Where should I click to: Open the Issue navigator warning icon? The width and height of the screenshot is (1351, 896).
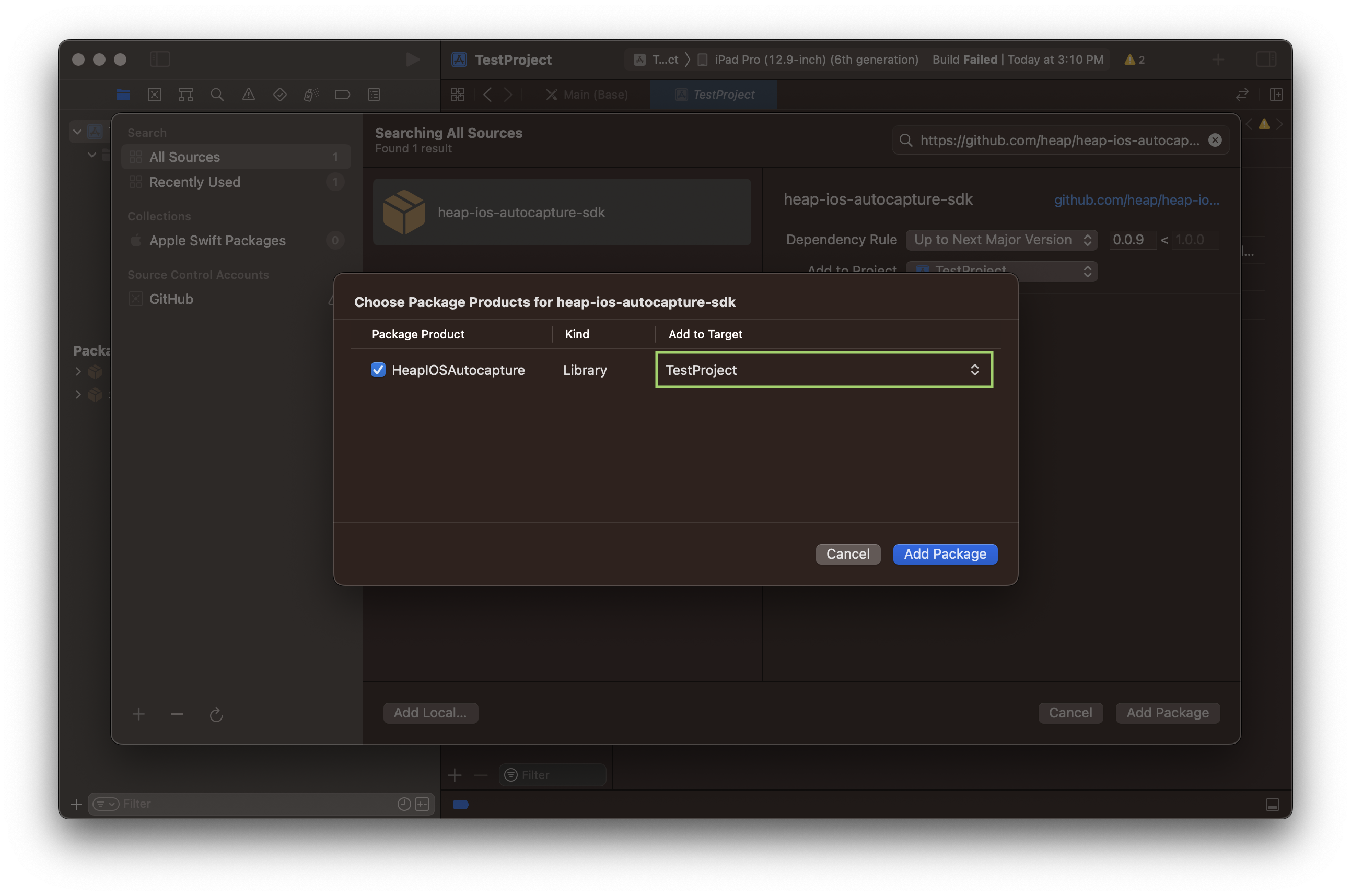[248, 95]
